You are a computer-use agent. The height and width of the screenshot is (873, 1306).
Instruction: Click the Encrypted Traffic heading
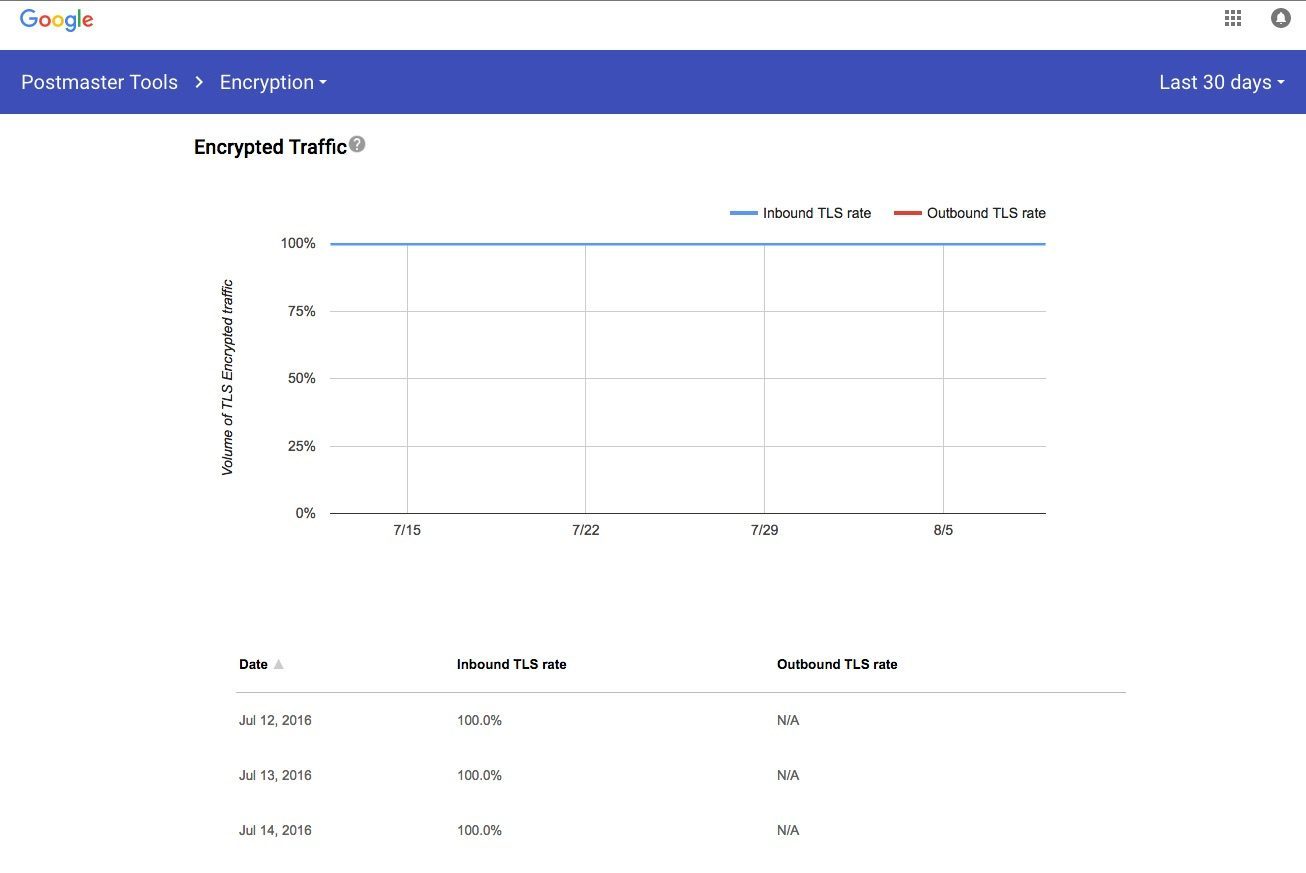pos(270,147)
